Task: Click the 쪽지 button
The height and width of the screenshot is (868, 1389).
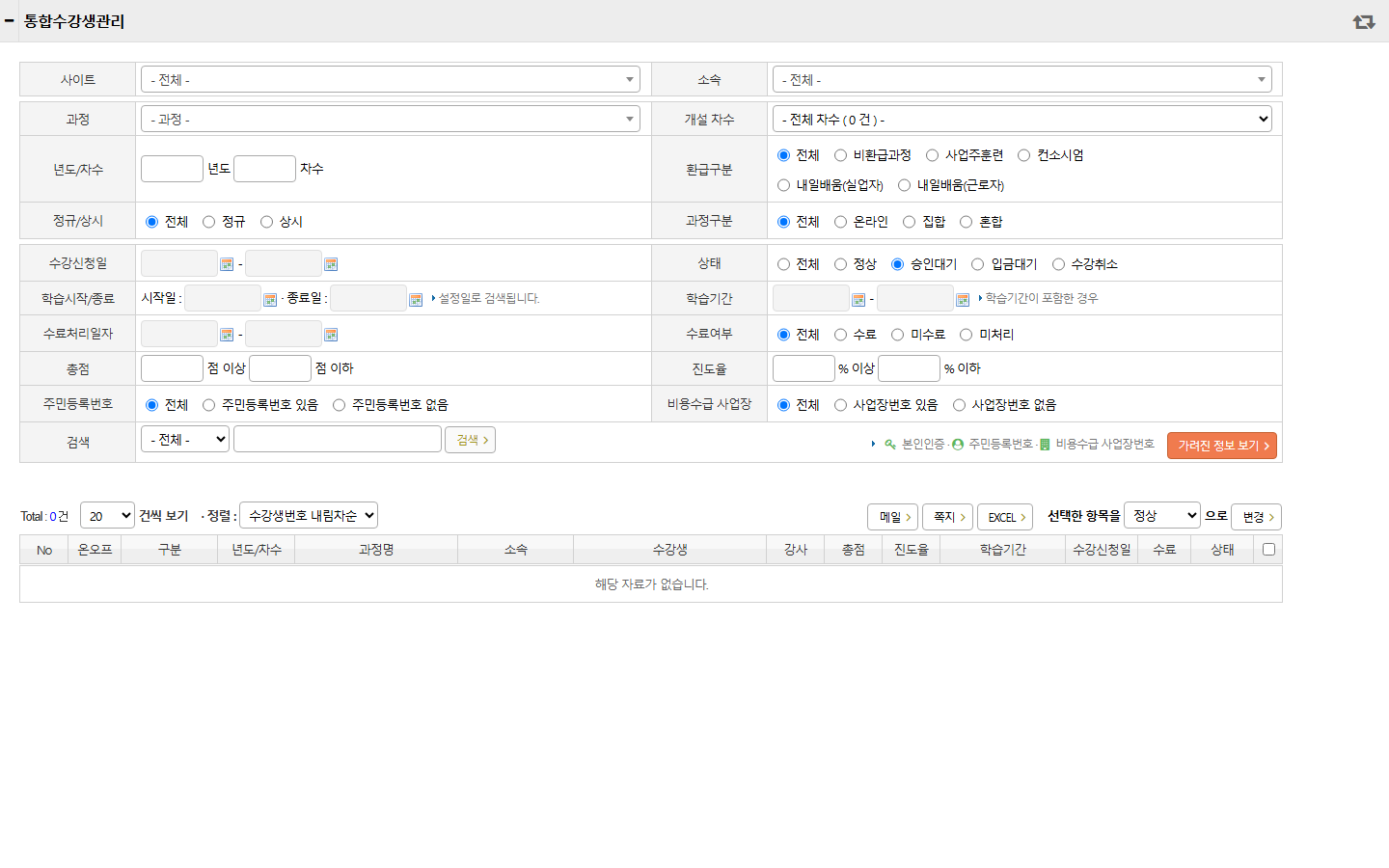Action: [947, 517]
